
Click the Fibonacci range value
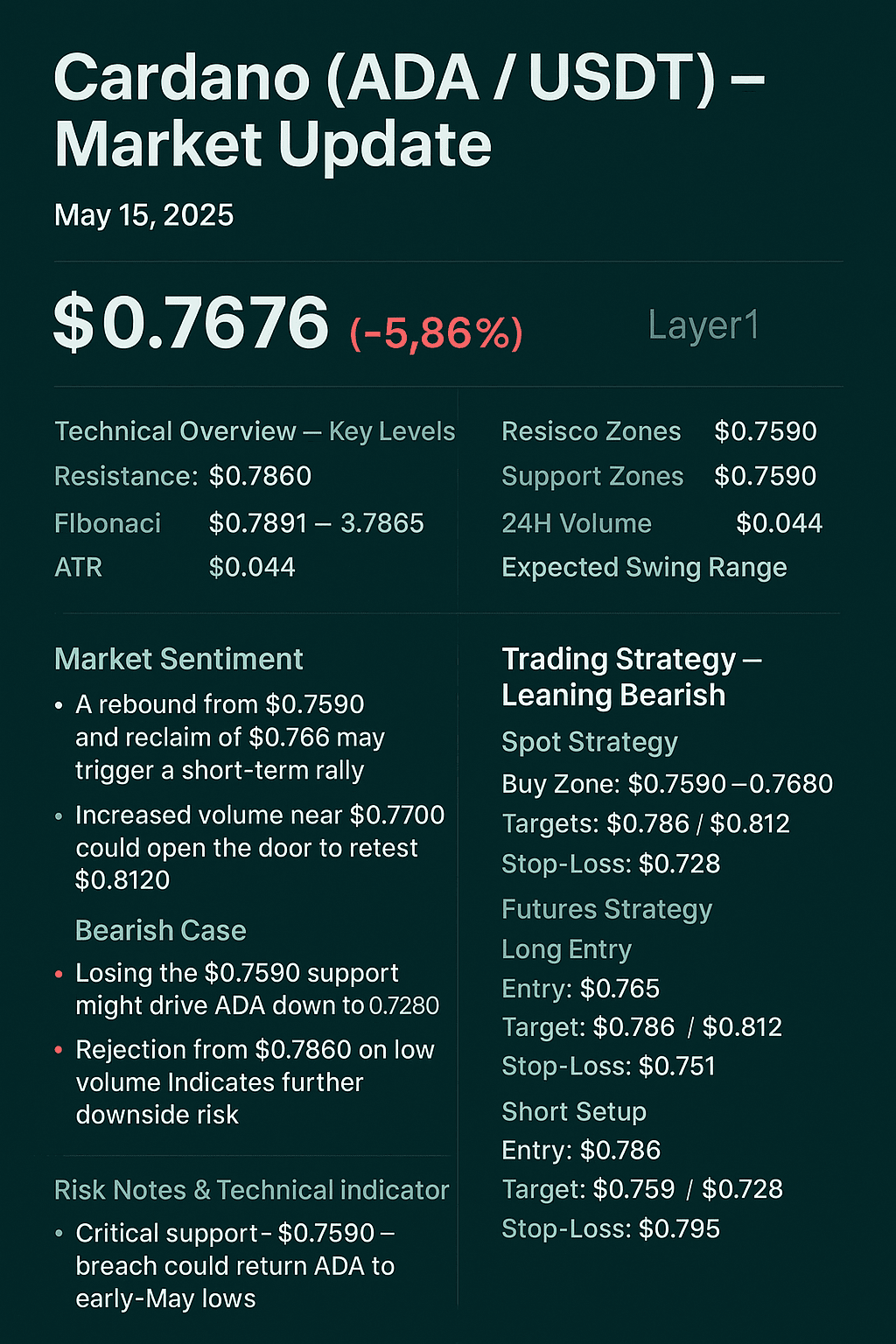tap(316, 523)
